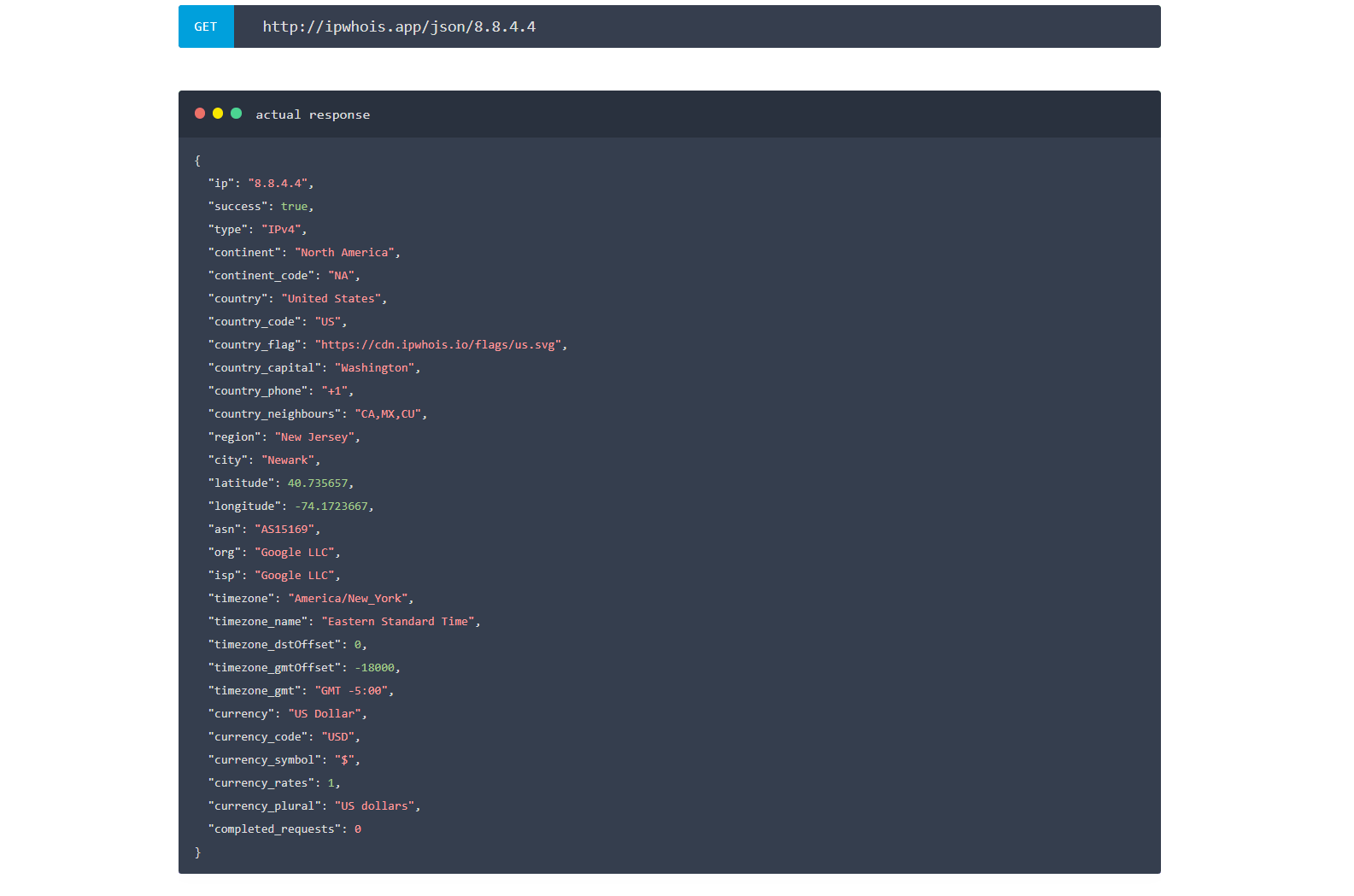
Task: Click the "currency_symbol" key name
Action: tap(265, 760)
